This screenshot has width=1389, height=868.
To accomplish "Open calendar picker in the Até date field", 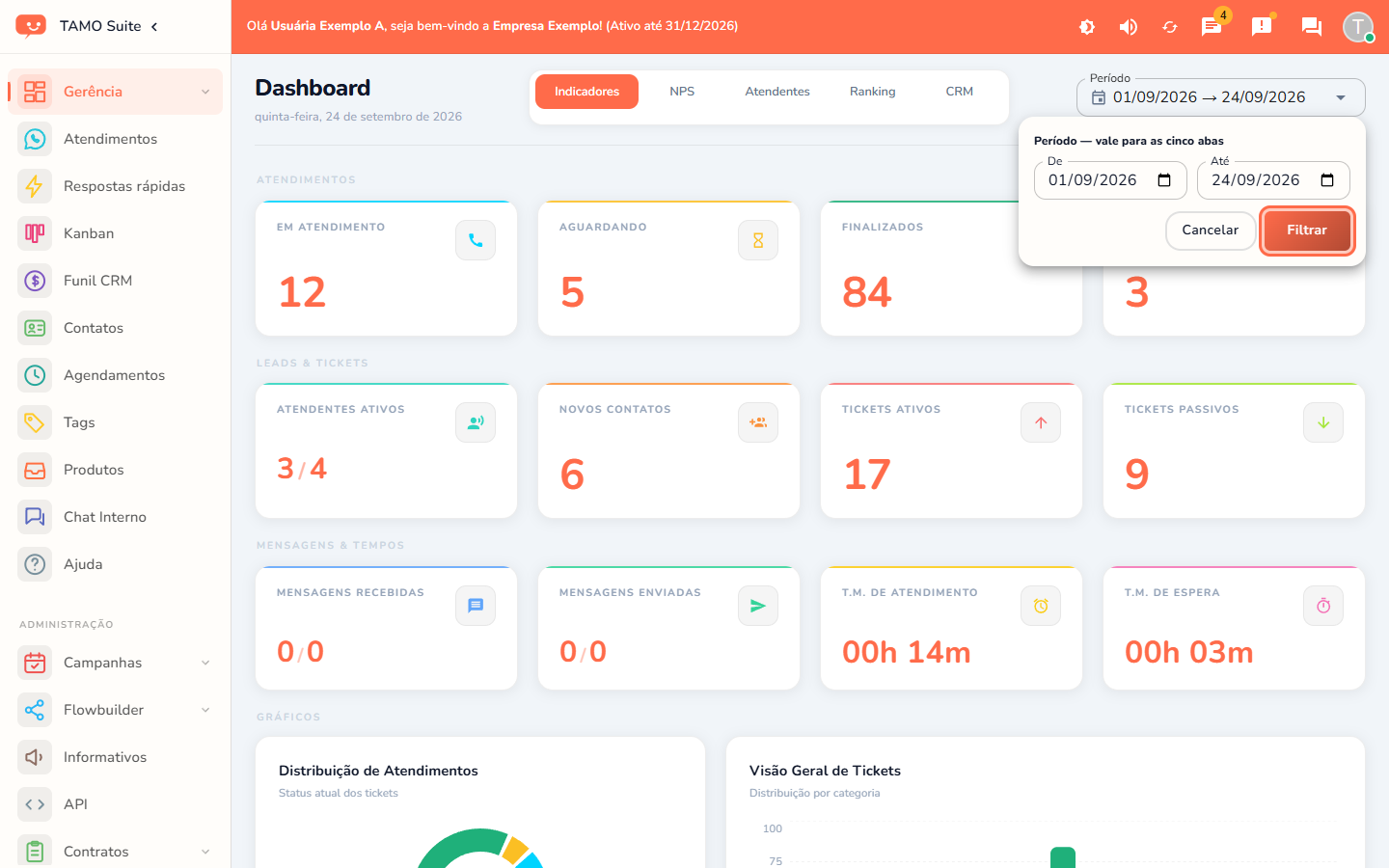I will (1327, 180).
